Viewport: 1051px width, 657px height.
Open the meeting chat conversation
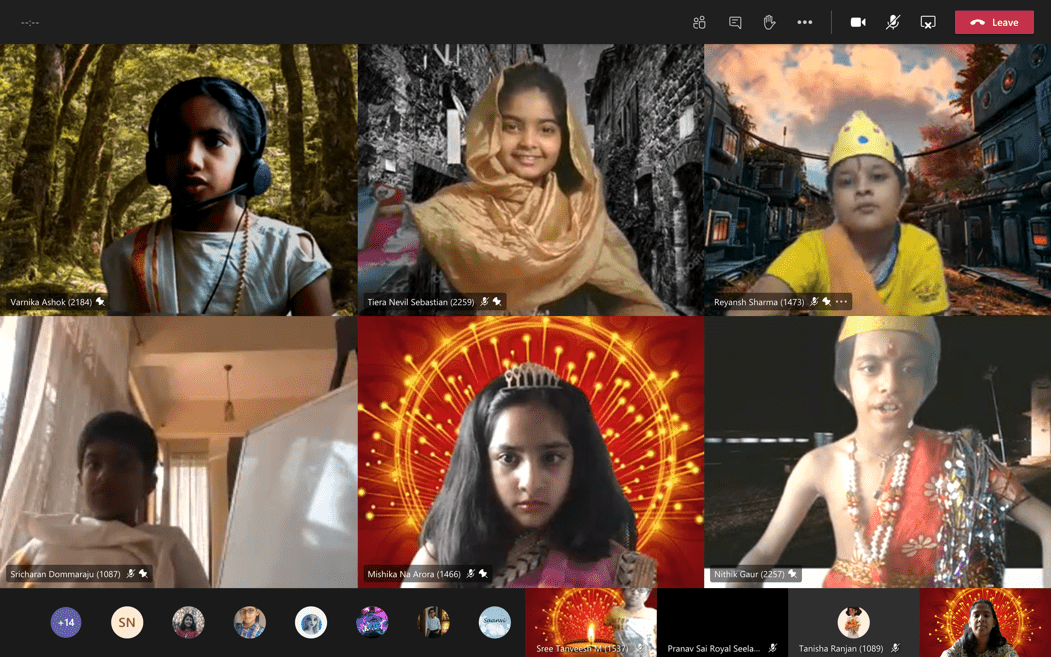735,22
